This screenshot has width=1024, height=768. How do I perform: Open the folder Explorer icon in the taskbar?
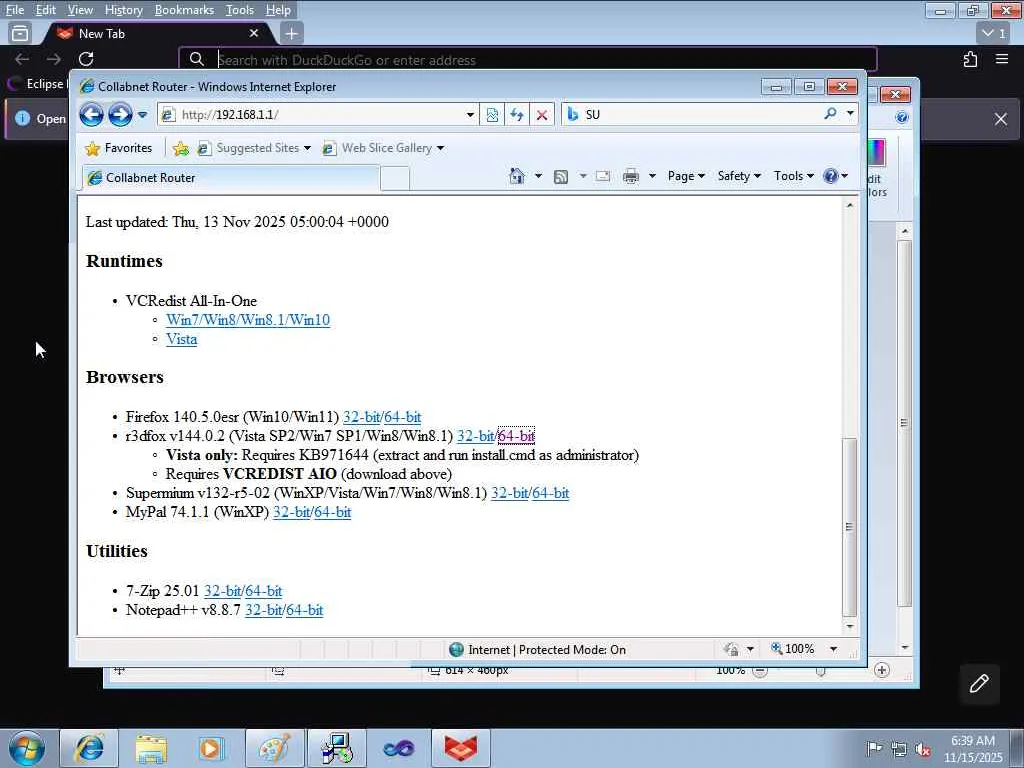[151, 748]
